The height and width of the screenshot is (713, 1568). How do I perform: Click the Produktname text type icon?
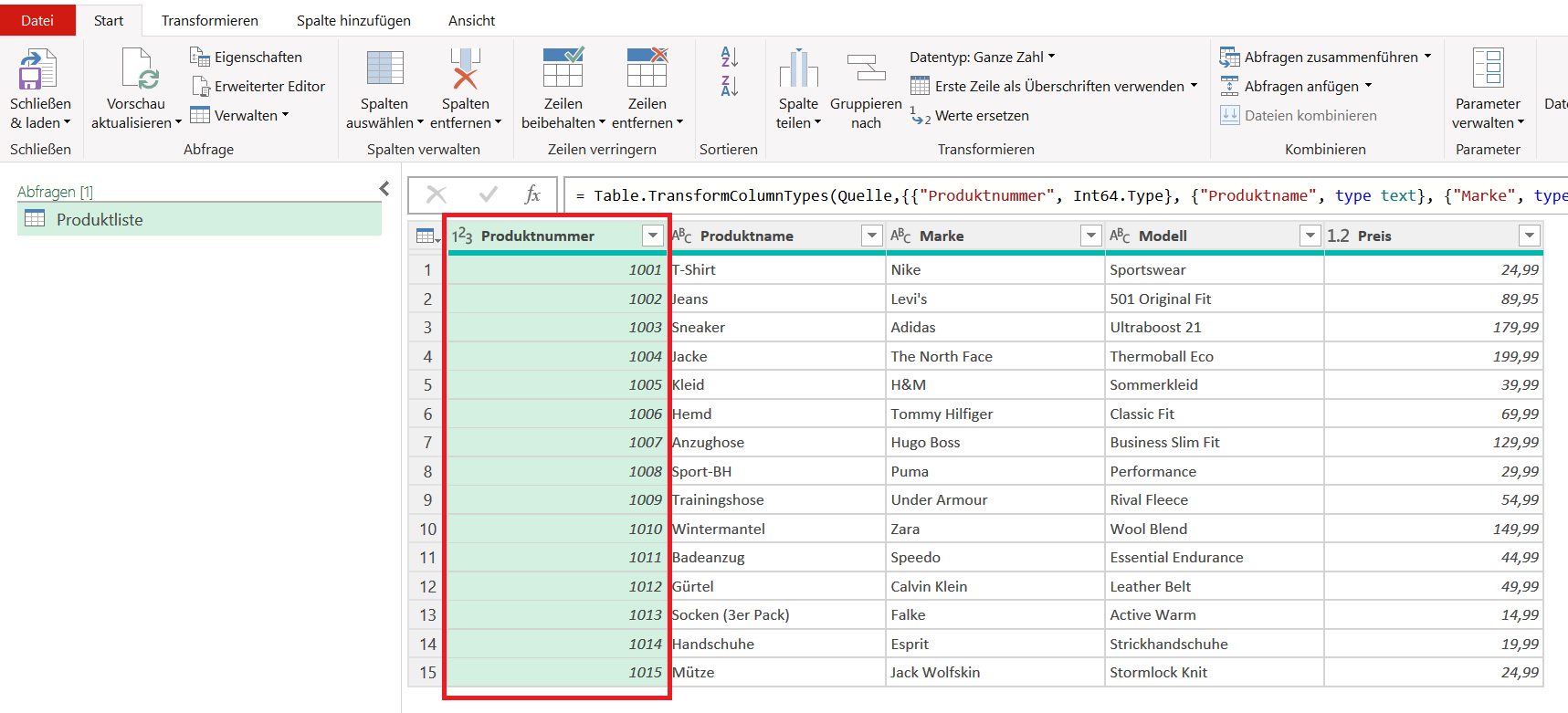pos(682,236)
